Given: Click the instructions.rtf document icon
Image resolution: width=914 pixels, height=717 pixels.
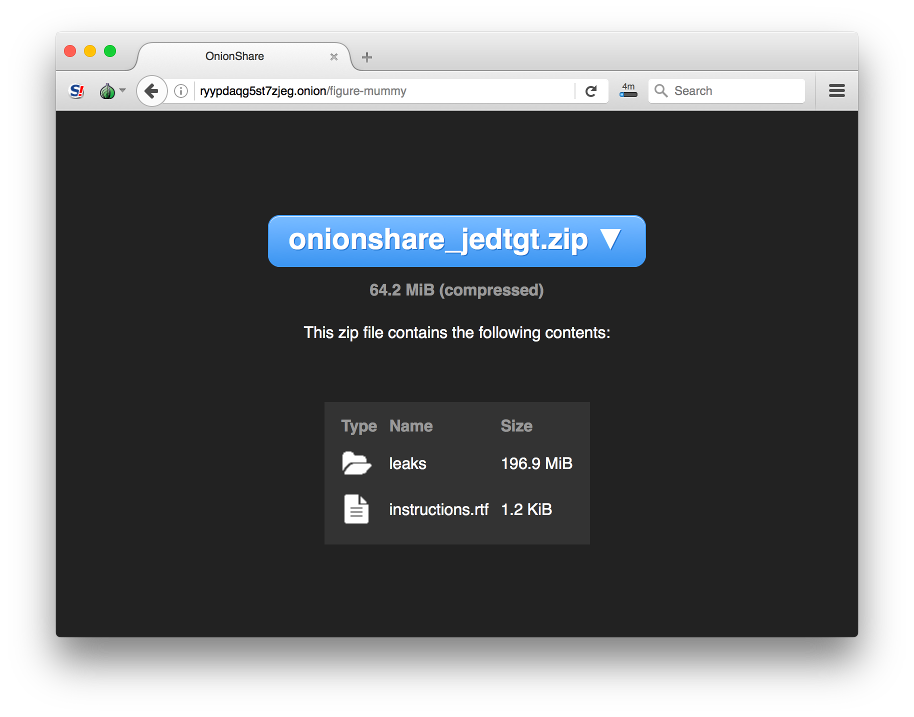Looking at the screenshot, I should [x=356, y=509].
